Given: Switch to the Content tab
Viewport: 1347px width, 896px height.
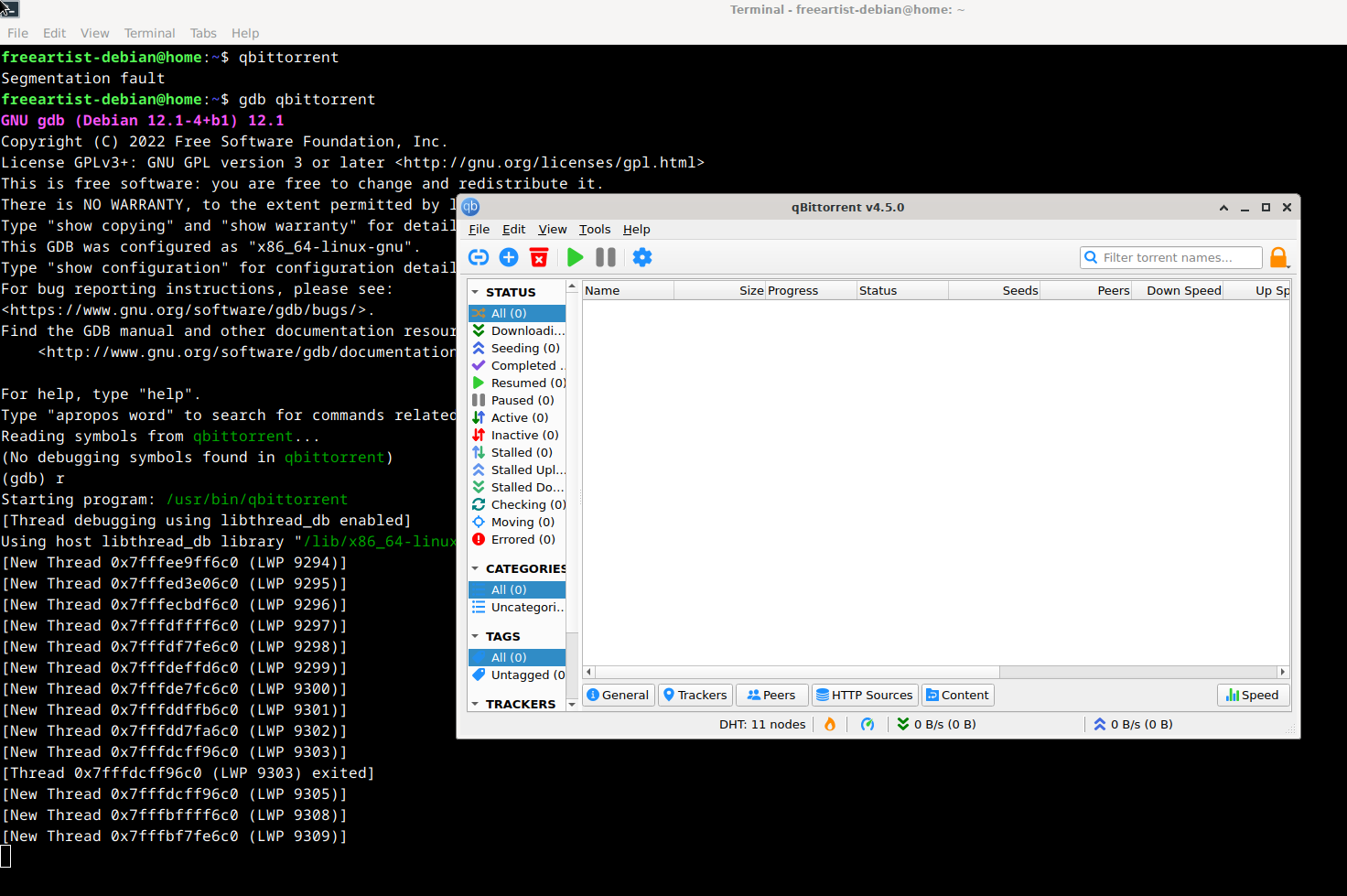Looking at the screenshot, I should (x=957, y=695).
